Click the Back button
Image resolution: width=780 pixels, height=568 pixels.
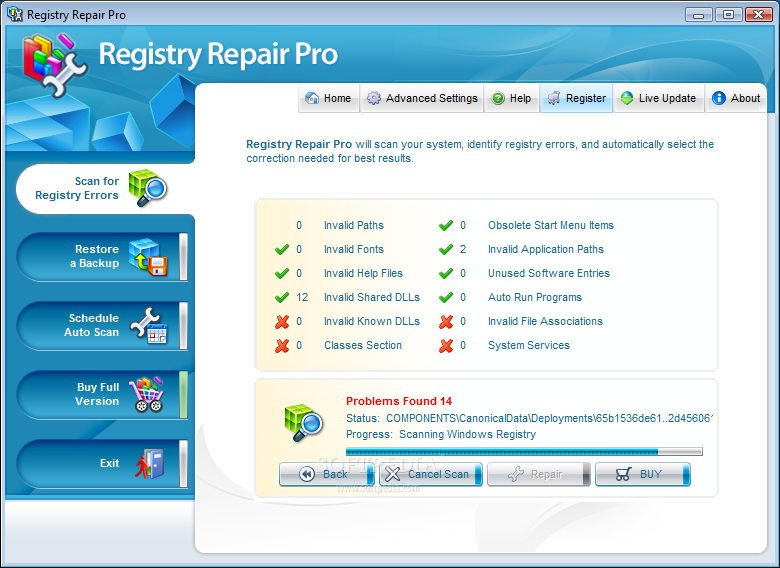click(x=326, y=474)
